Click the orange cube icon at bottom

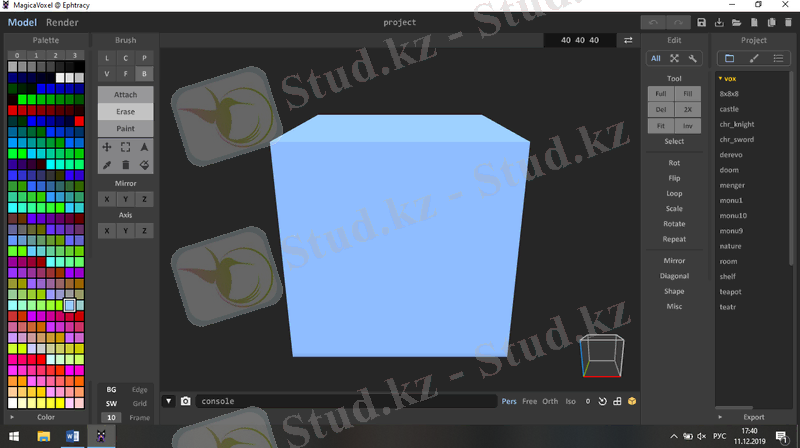(632, 401)
